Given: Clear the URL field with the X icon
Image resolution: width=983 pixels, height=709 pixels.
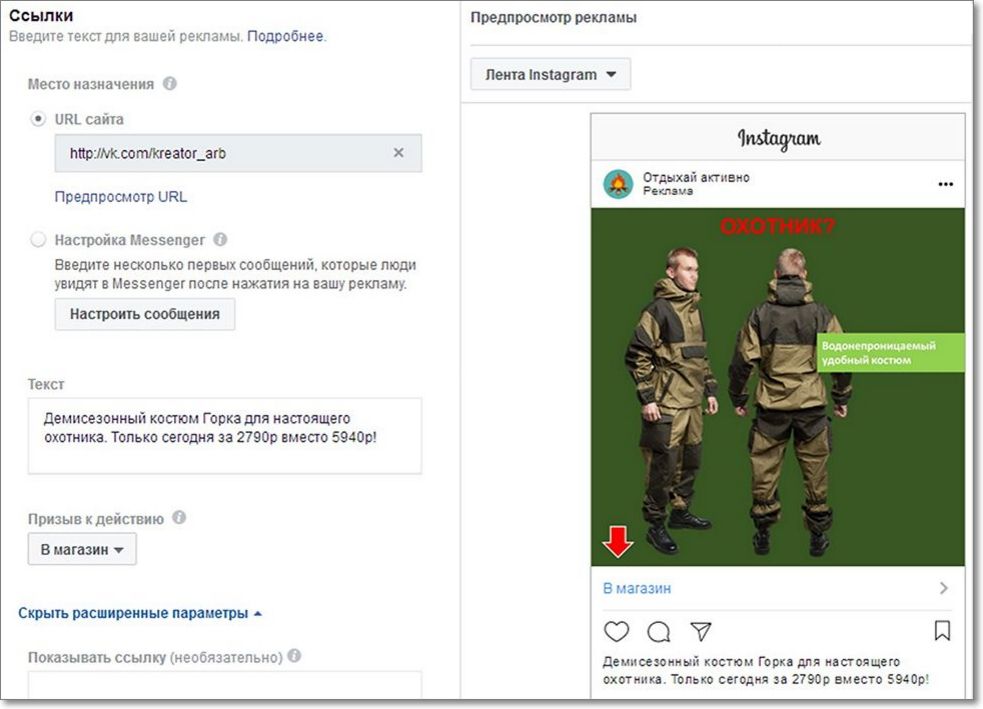Looking at the screenshot, I should pyautogui.click(x=398, y=152).
